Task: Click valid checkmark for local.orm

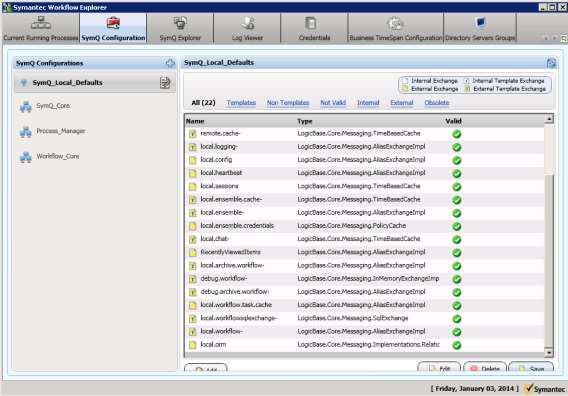Action: [x=457, y=345]
